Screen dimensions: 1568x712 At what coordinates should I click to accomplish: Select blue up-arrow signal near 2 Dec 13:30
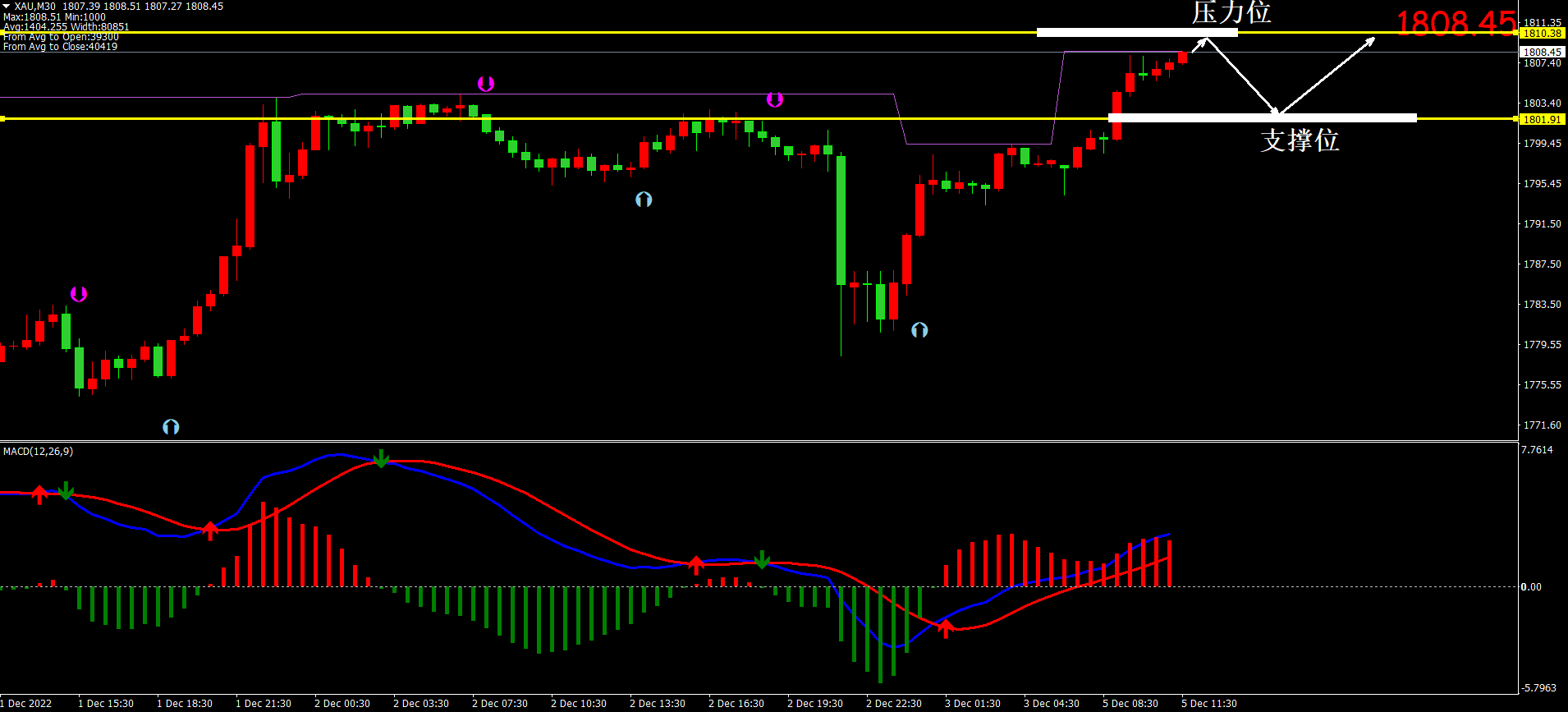[x=644, y=200]
